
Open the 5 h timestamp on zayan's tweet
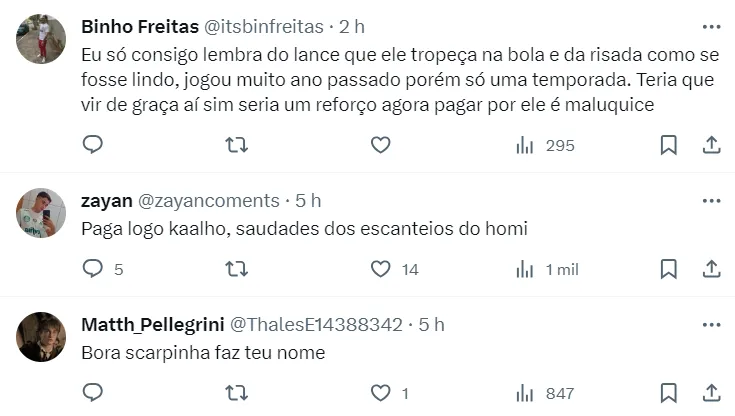point(308,201)
